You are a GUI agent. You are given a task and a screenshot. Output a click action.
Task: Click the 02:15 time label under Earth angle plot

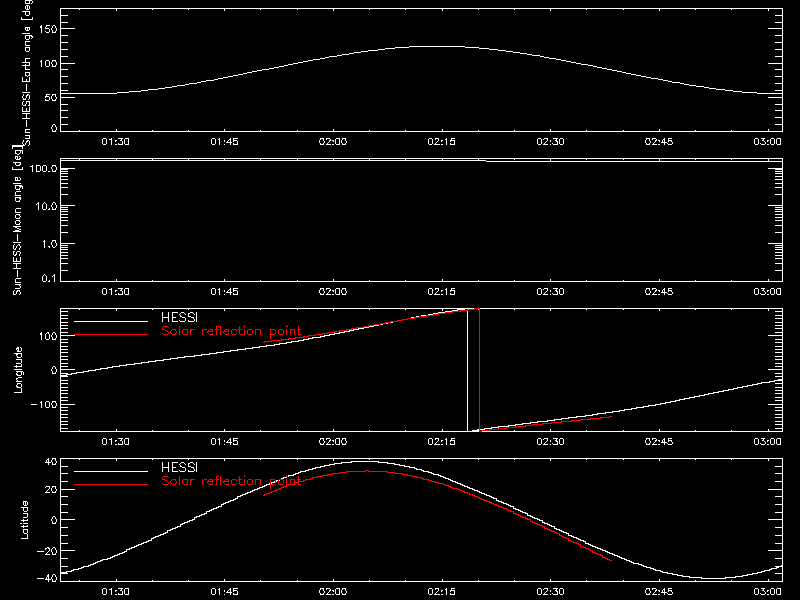click(x=441, y=141)
